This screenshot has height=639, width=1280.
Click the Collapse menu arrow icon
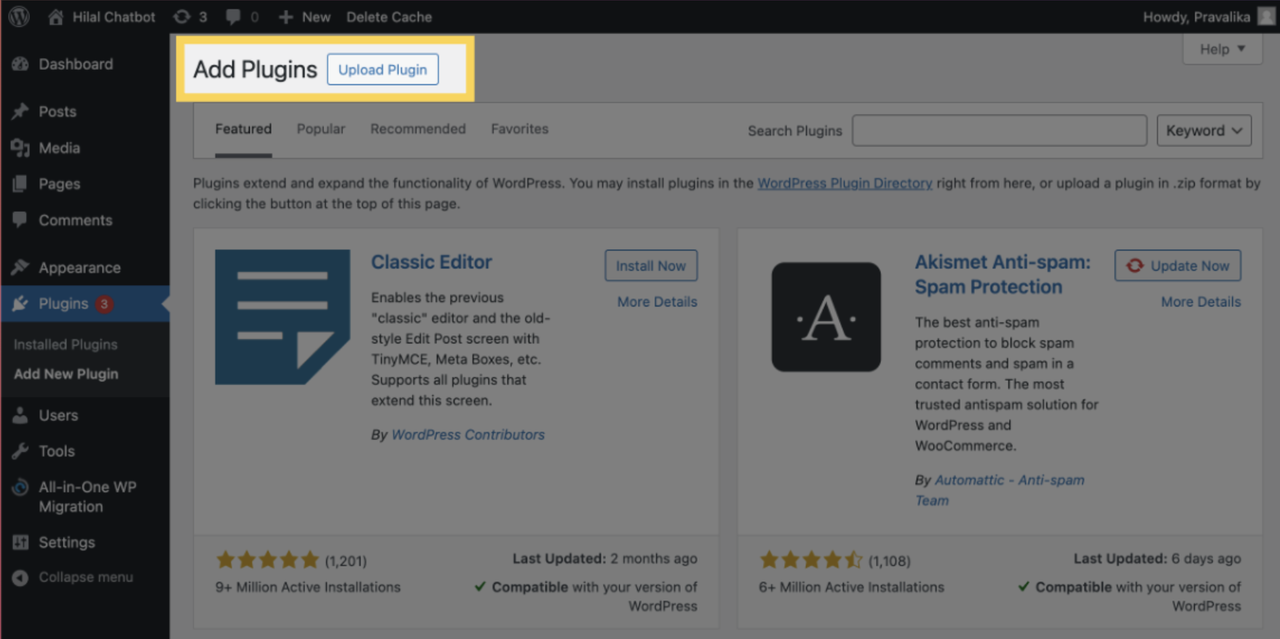[20, 577]
